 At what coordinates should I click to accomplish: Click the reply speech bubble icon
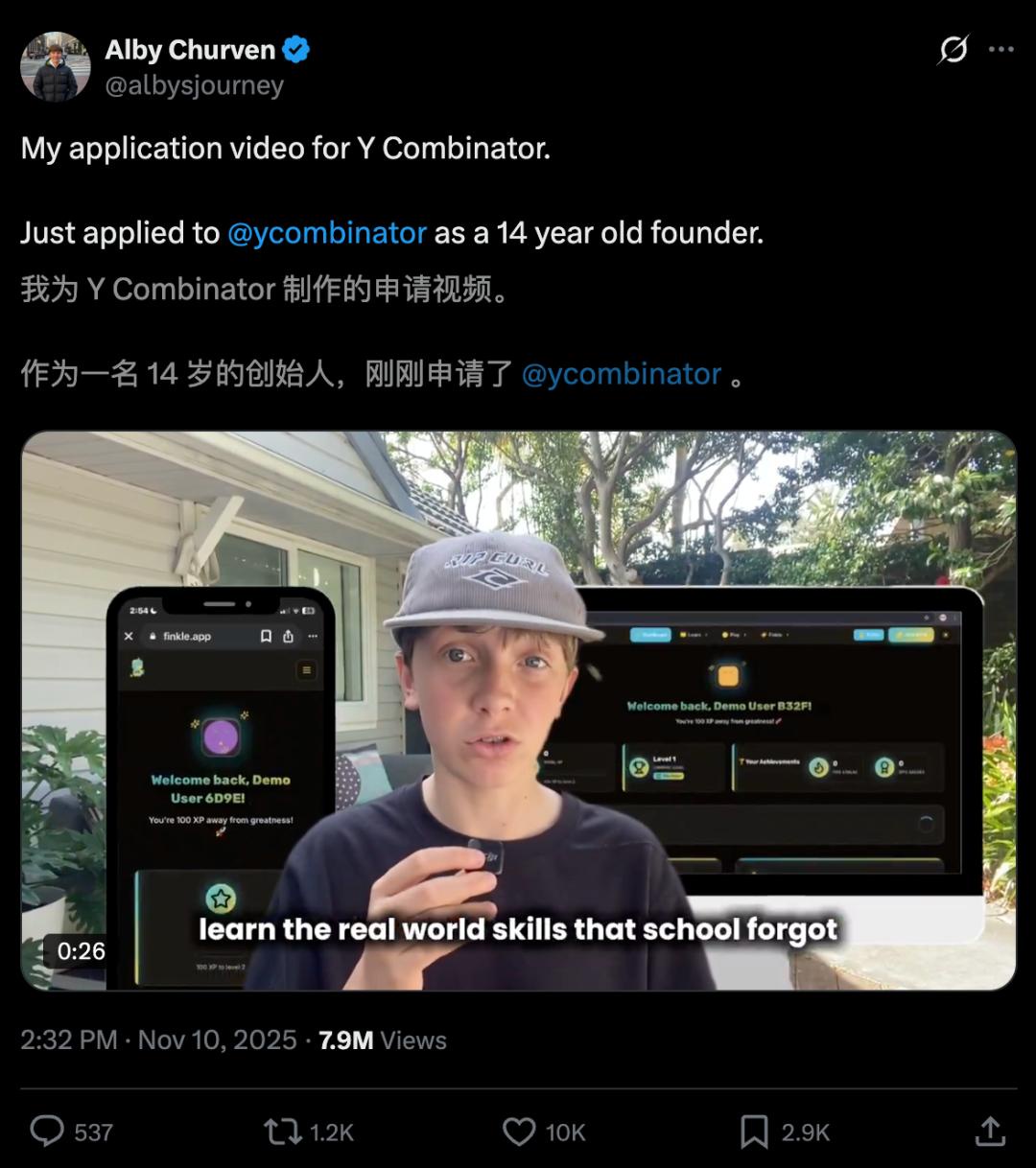(46, 1132)
